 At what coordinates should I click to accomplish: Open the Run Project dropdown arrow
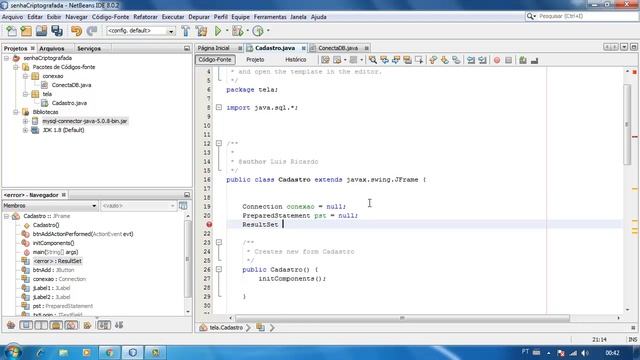(227, 31)
